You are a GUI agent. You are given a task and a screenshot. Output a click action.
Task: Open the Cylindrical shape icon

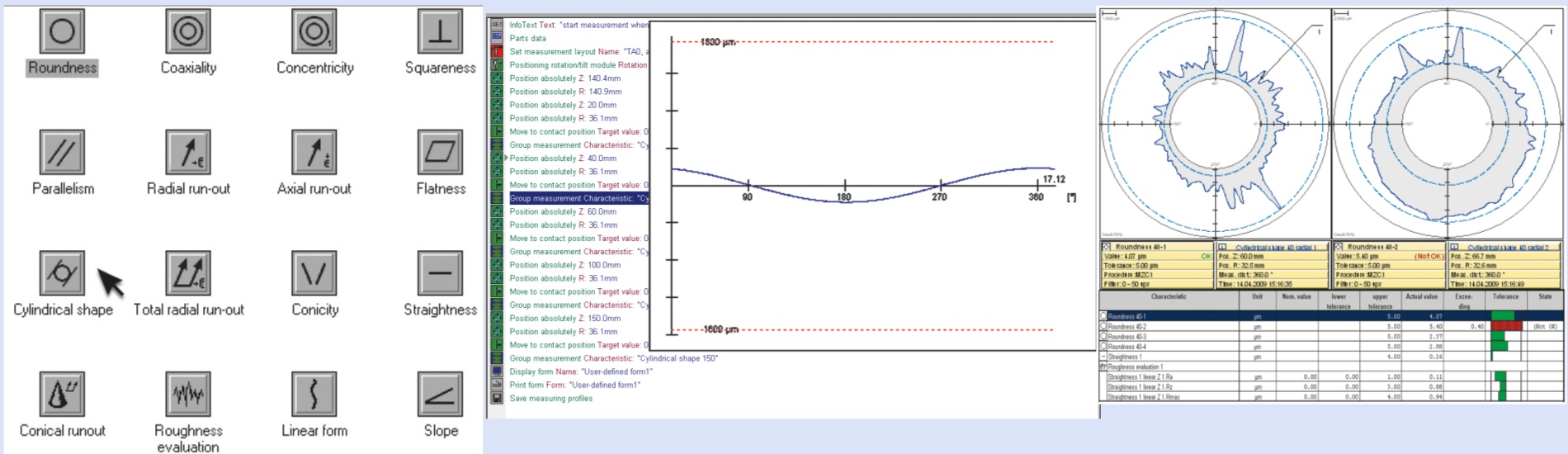pyautogui.click(x=62, y=273)
